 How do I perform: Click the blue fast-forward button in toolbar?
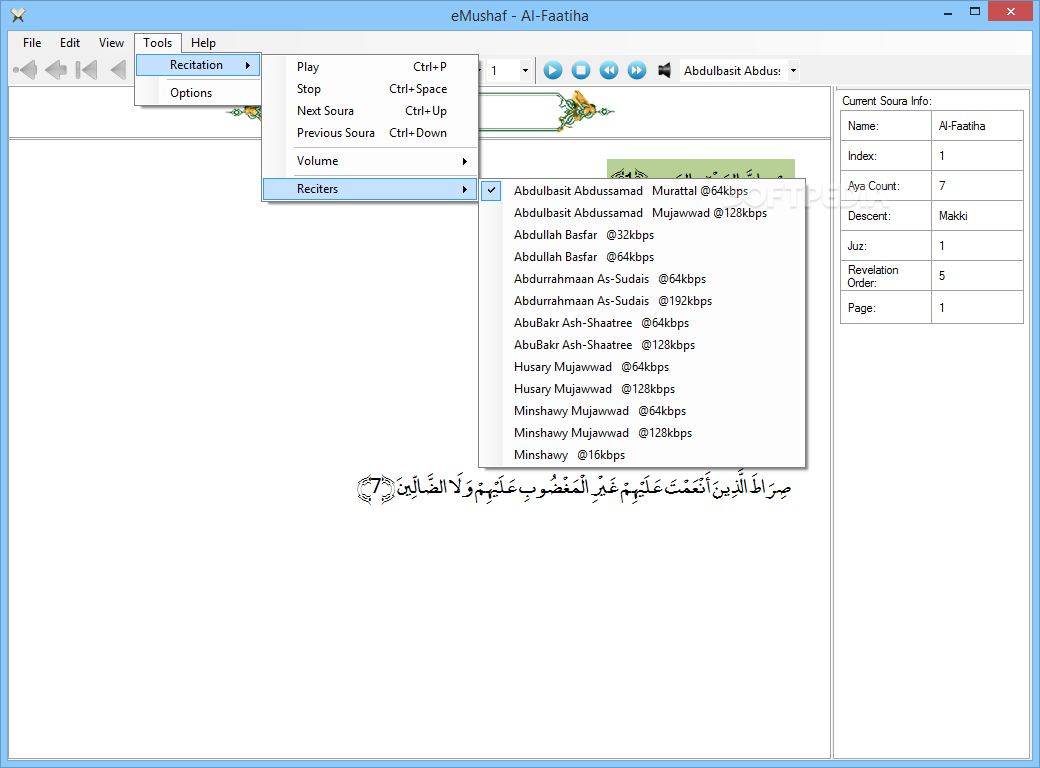click(x=637, y=70)
